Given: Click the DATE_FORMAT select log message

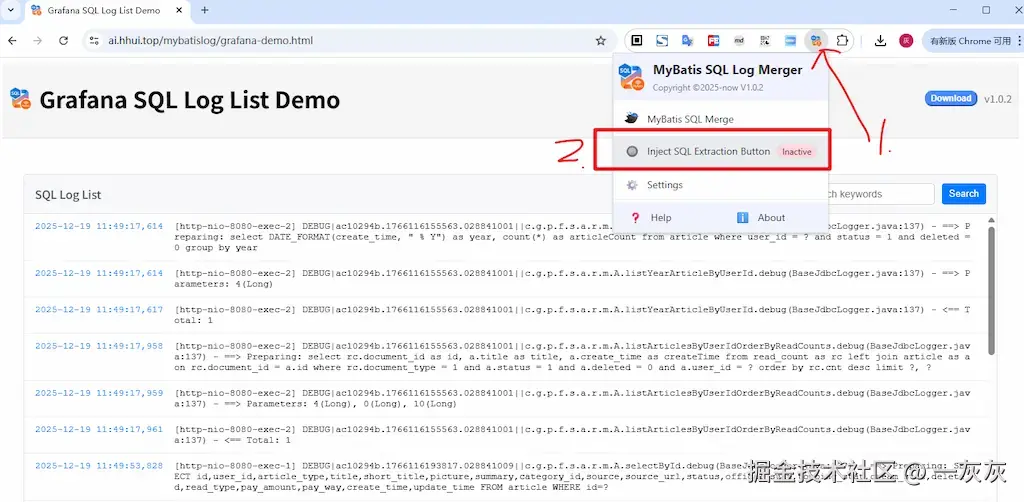Looking at the screenshot, I should [572, 237].
